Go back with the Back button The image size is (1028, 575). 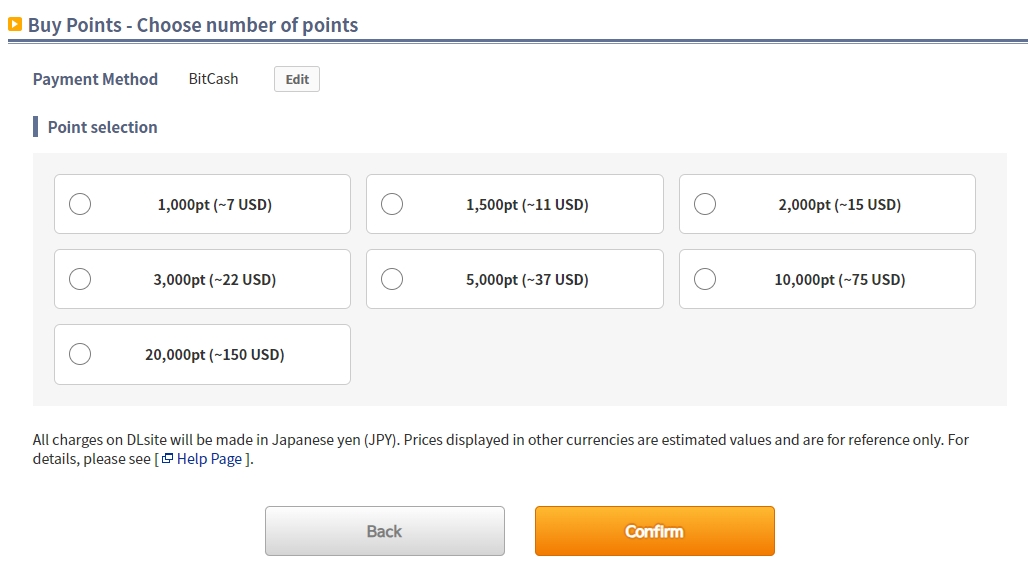[384, 531]
